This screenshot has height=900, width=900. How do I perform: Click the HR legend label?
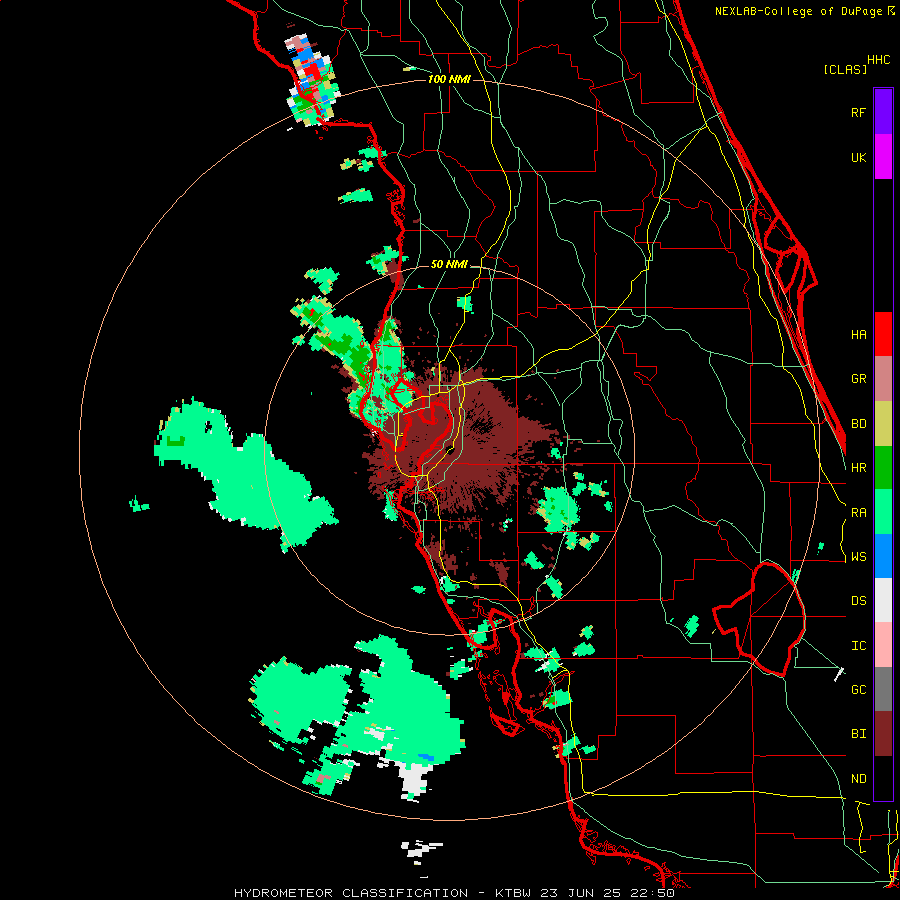[859, 468]
